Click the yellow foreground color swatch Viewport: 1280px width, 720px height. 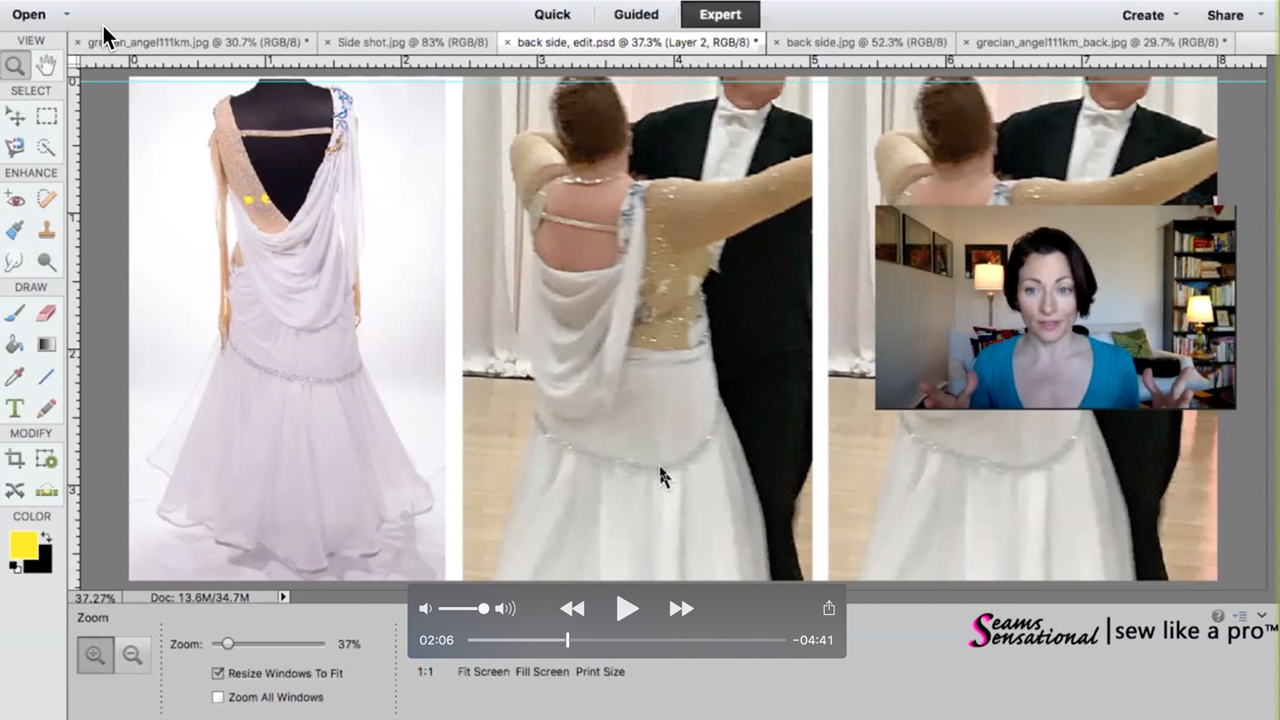[23, 543]
